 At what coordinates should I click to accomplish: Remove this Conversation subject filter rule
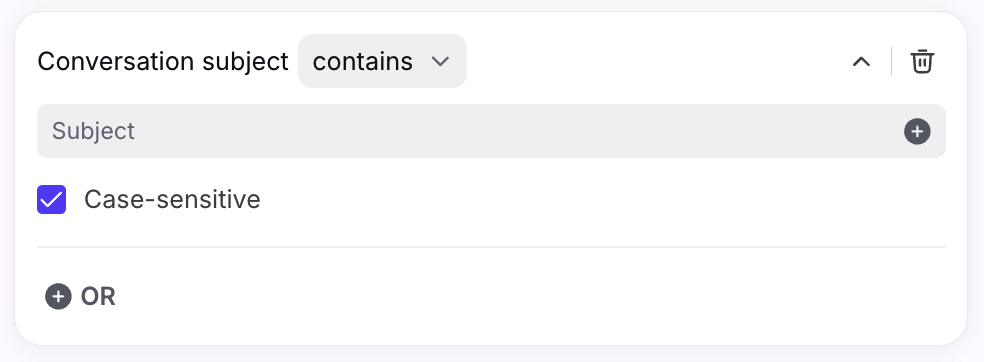point(922,61)
